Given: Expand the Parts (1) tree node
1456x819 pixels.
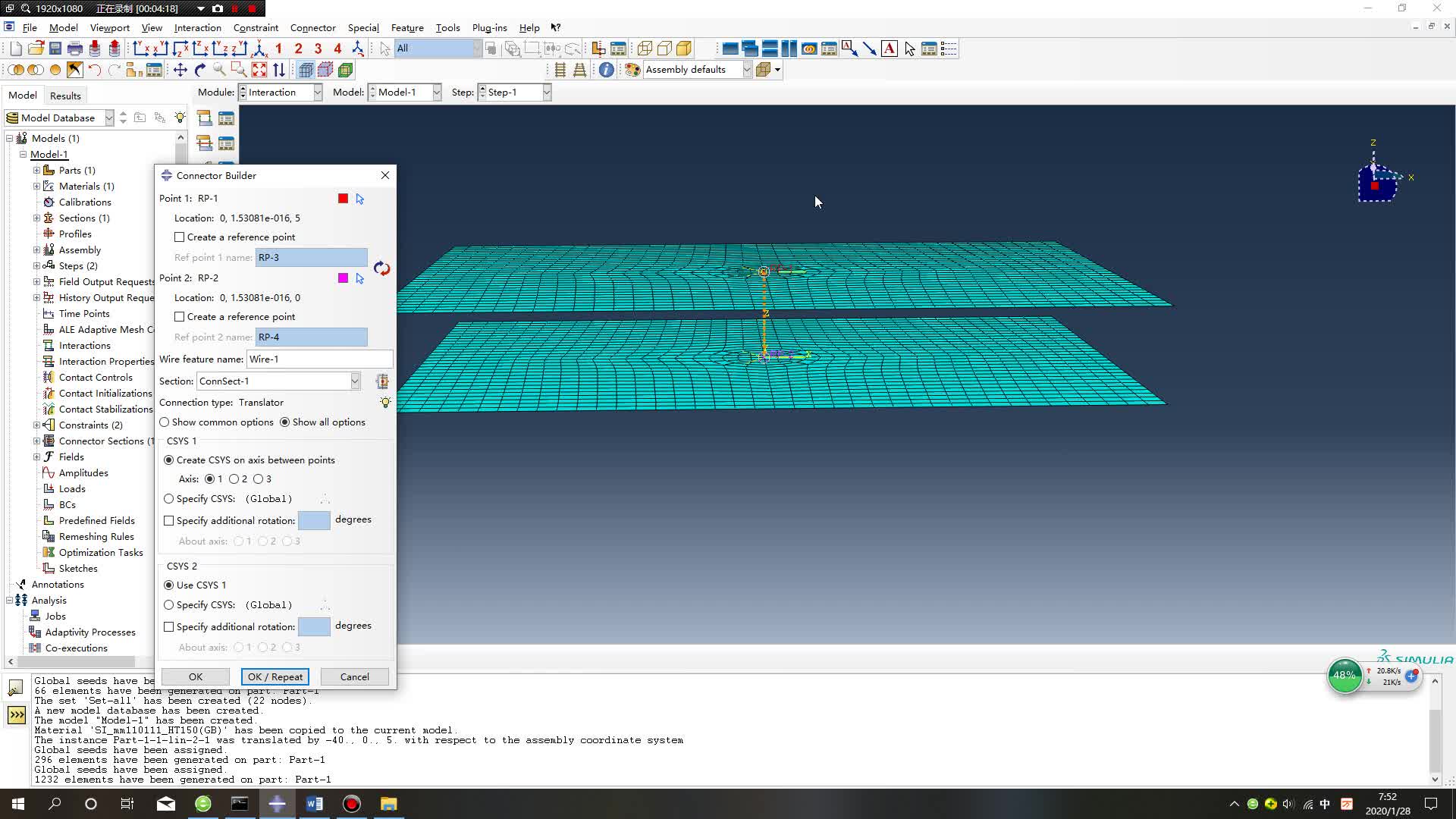Looking at the screenshot, I should click(36, 171).
